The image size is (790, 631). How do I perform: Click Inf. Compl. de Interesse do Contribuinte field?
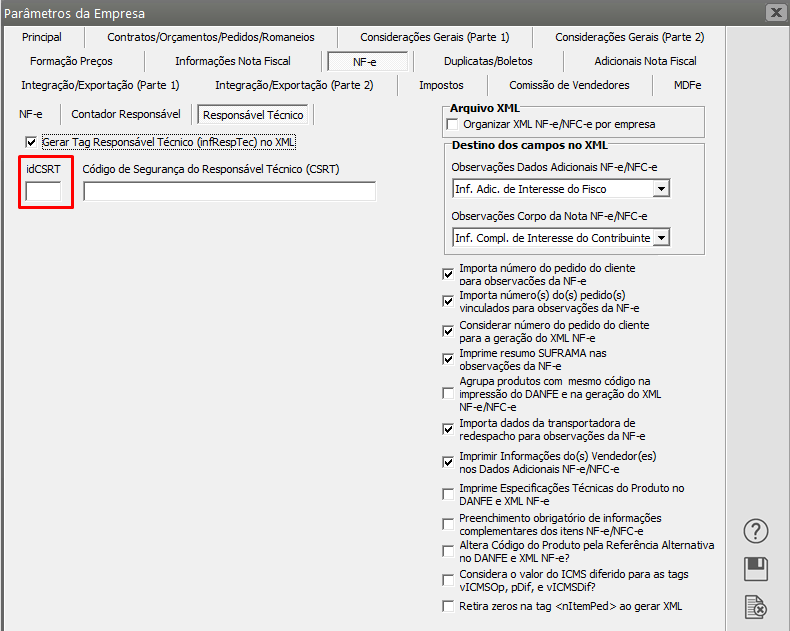tap(553, 238)
